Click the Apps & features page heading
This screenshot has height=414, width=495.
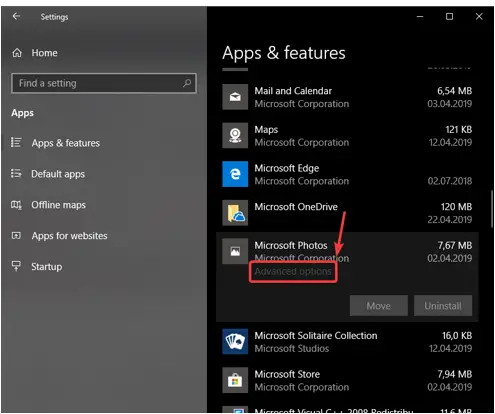[x=284, y=53]
